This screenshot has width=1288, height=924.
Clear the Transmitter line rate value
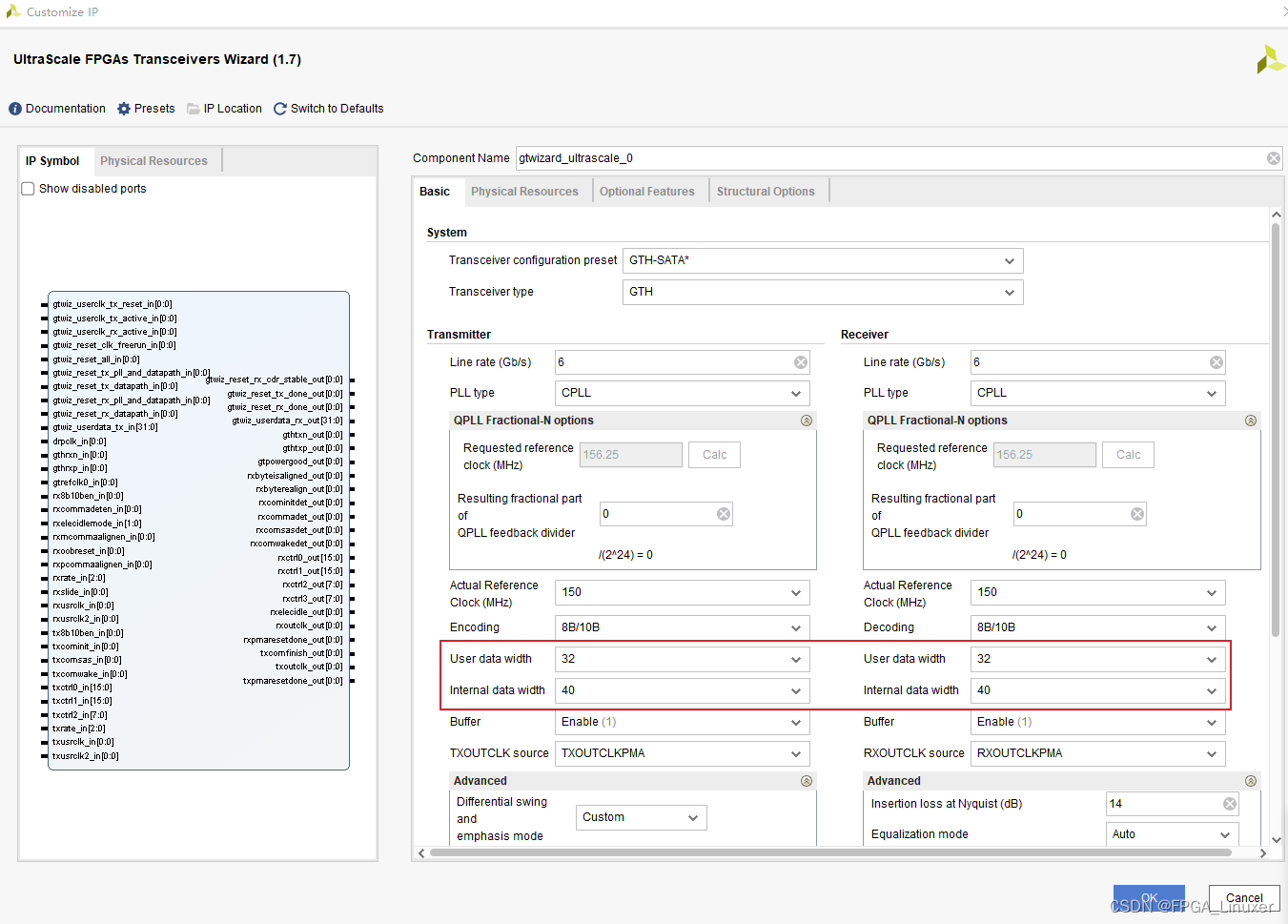(801, 362)
